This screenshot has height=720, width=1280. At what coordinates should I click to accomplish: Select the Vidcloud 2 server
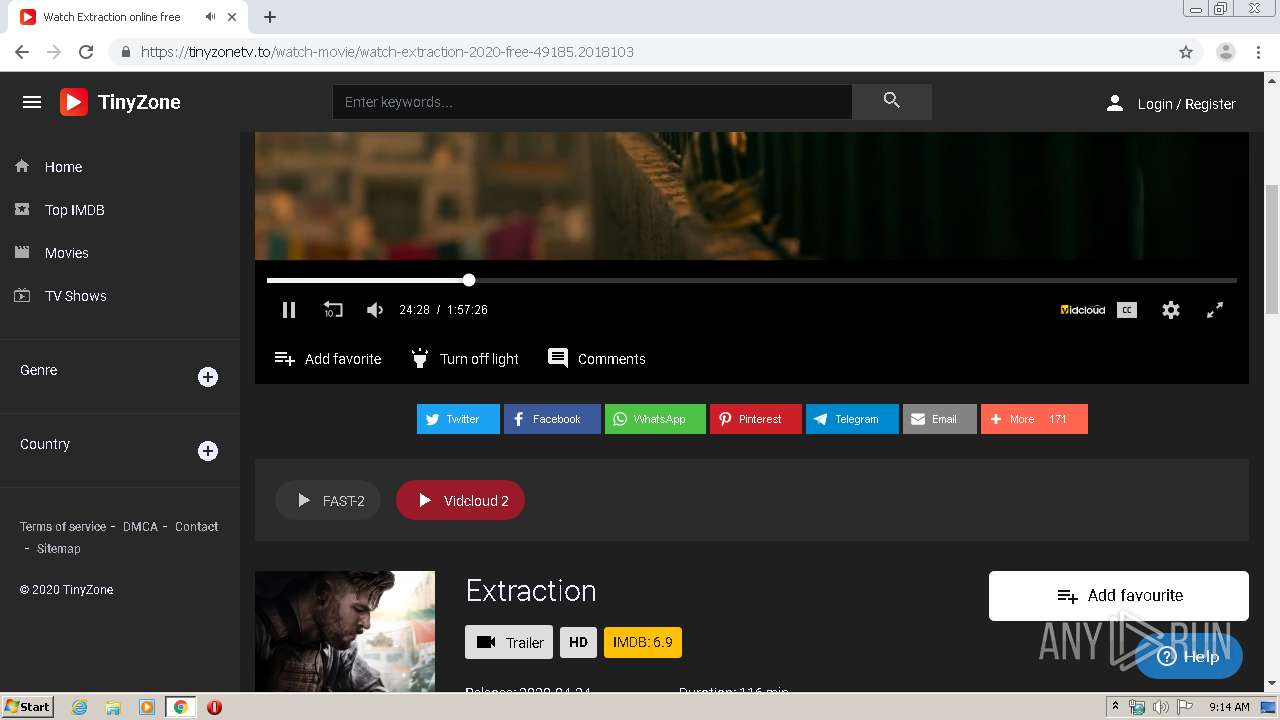tap(460, 500)
